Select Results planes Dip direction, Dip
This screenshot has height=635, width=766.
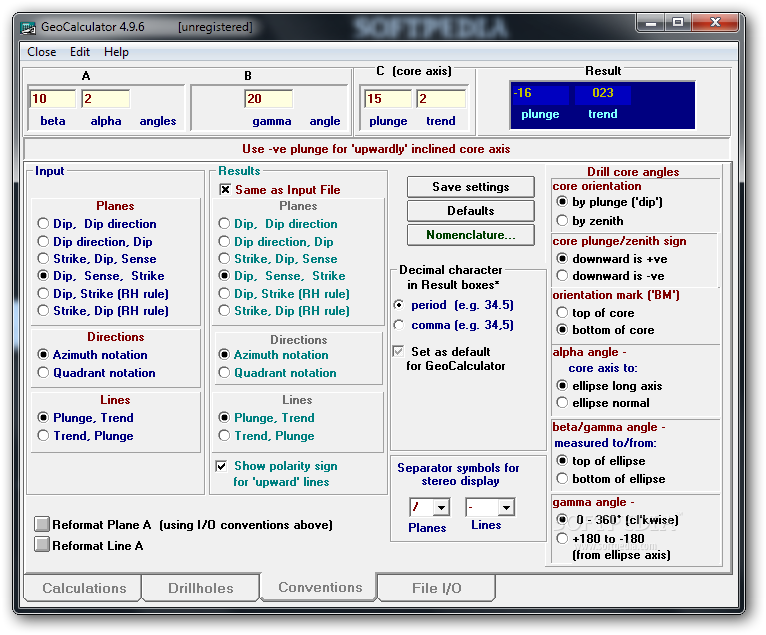pyautogui.click(x=224, y=242)
